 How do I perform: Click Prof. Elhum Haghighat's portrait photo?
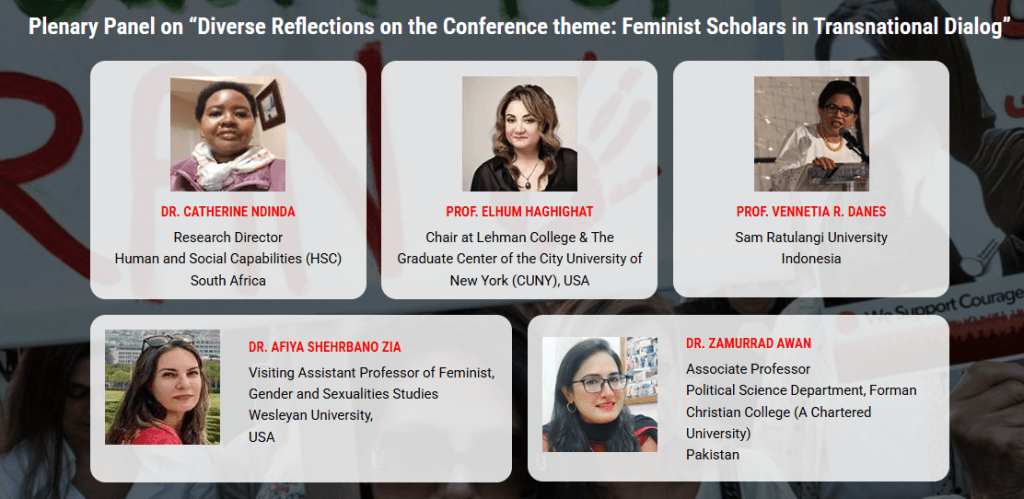519,134
